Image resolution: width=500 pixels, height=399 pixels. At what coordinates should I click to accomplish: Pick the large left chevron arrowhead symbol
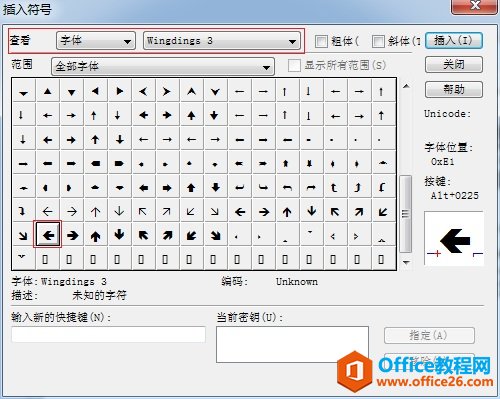click(143, 91)
